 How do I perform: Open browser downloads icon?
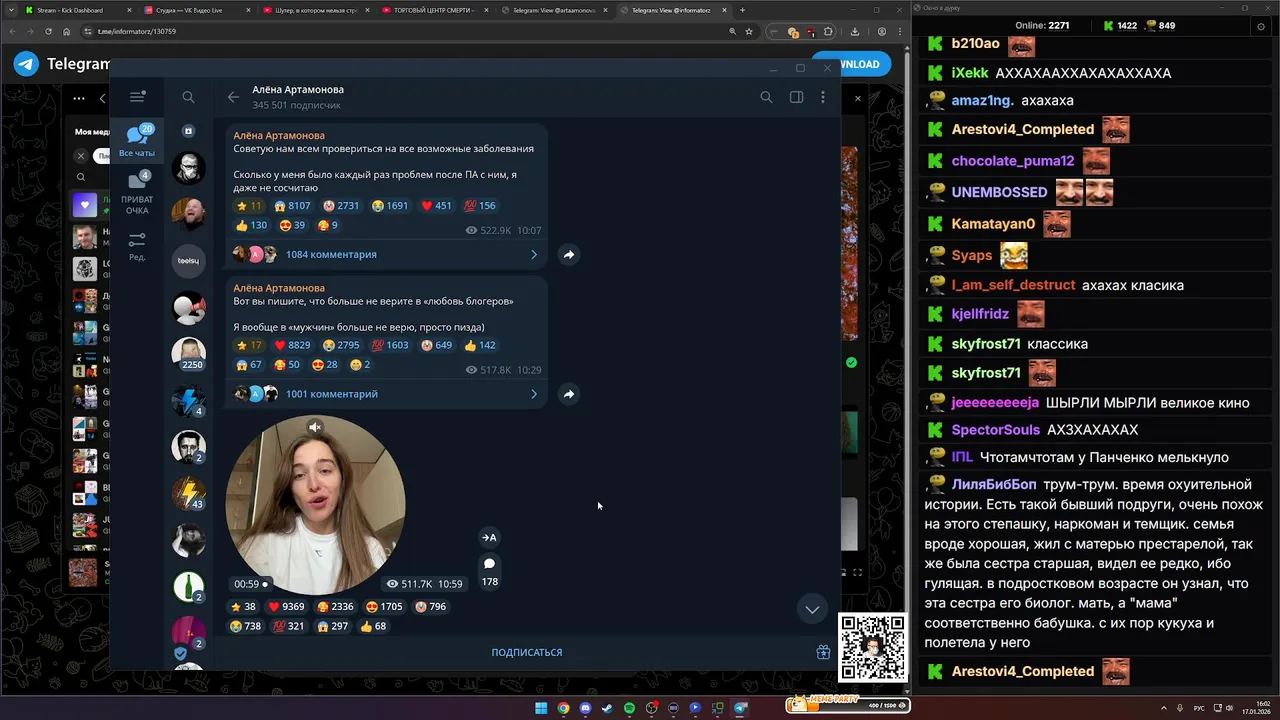pyautogui.click(x=855, y=31)
